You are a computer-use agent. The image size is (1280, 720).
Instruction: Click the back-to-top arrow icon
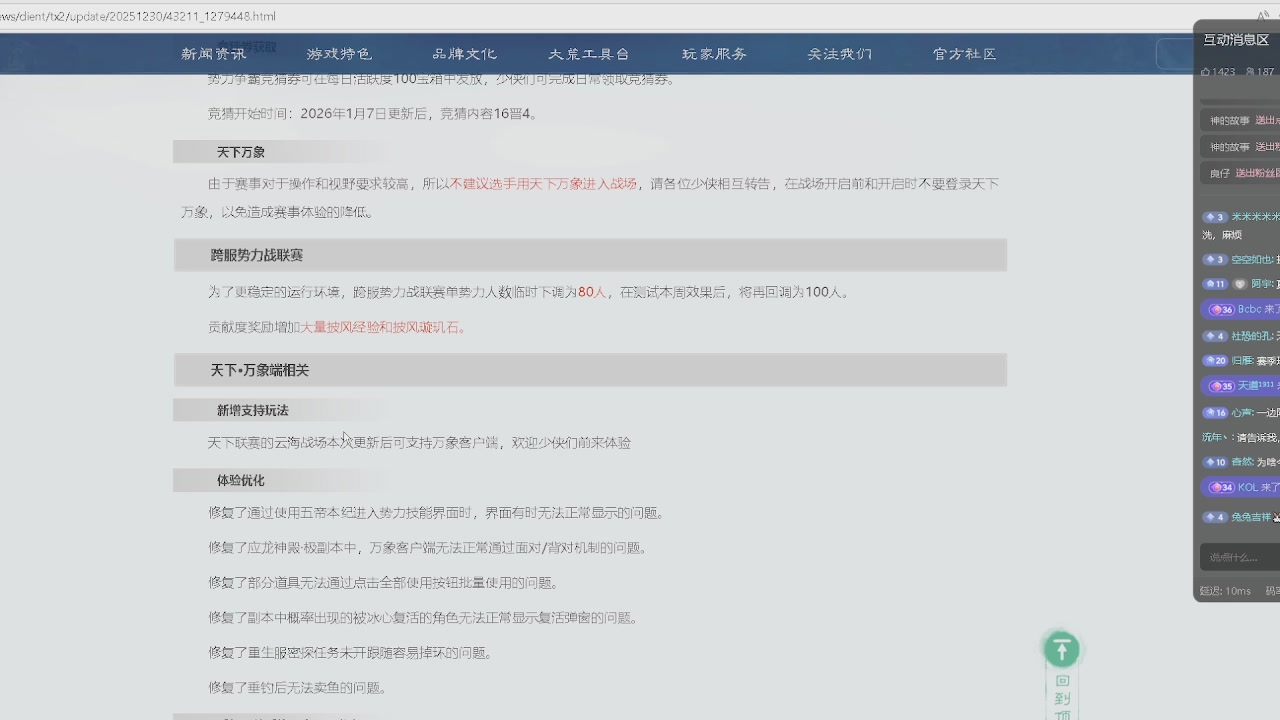click(1061, 649)
